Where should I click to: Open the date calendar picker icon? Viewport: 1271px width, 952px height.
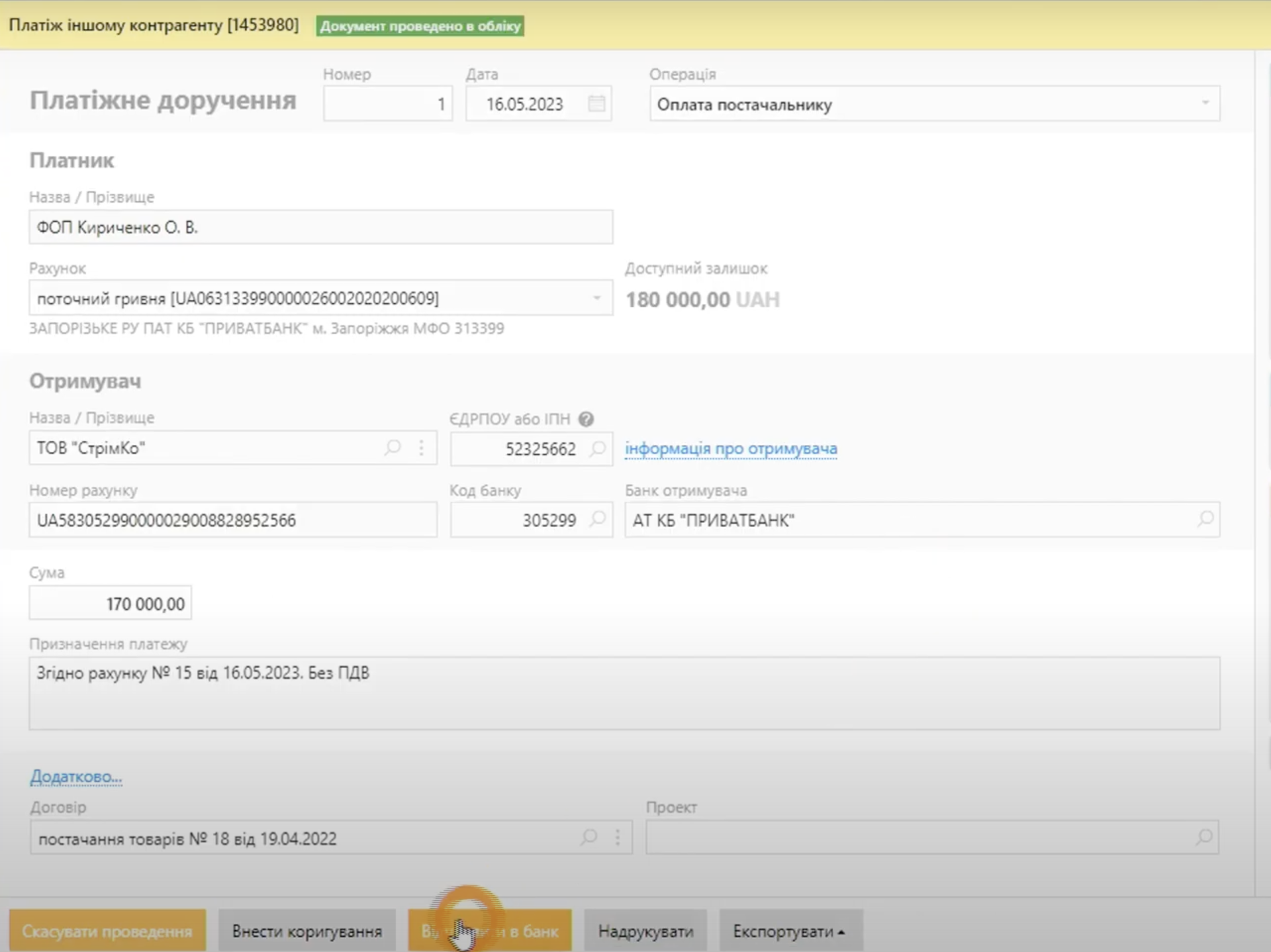pyautogui.click(x=596, y=104)
